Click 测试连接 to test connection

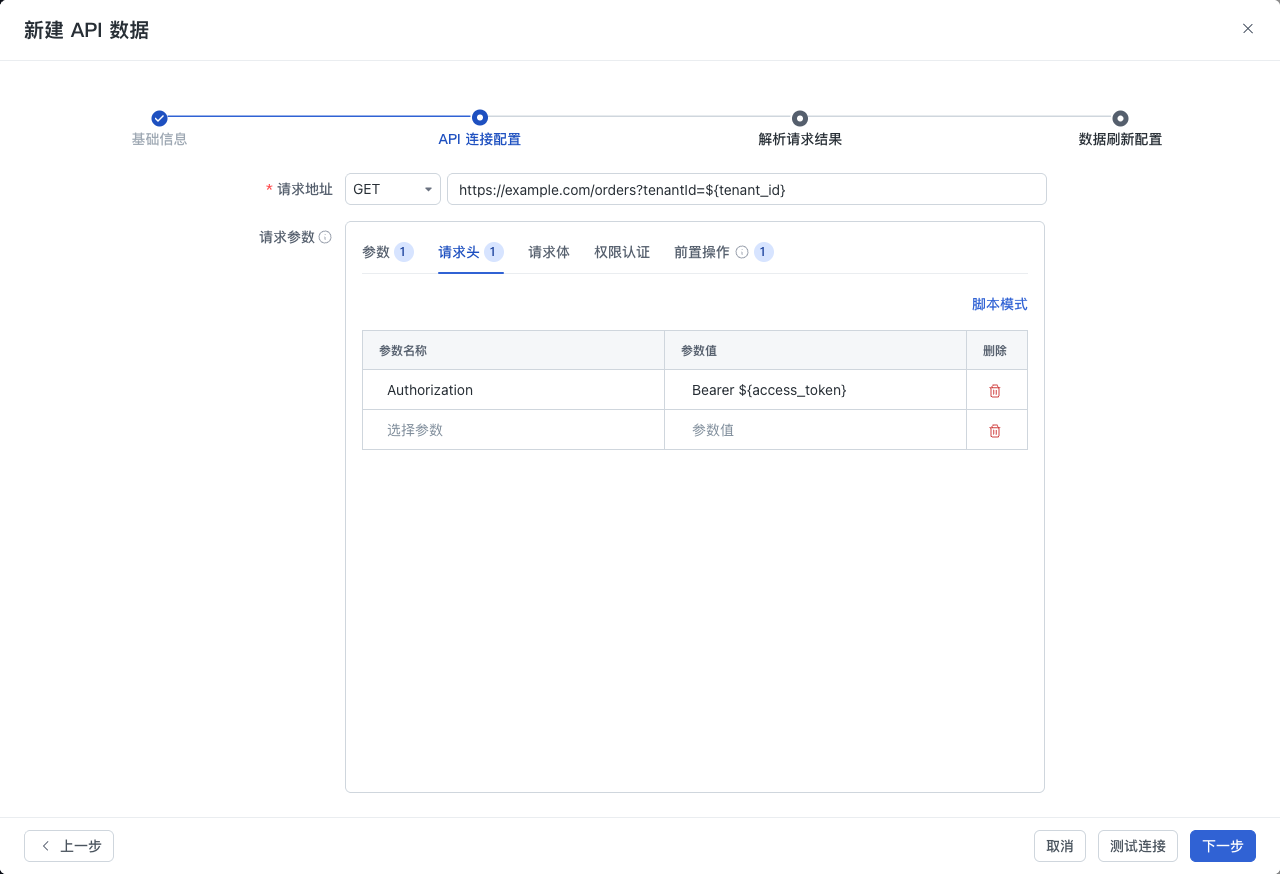[1138, 846]
